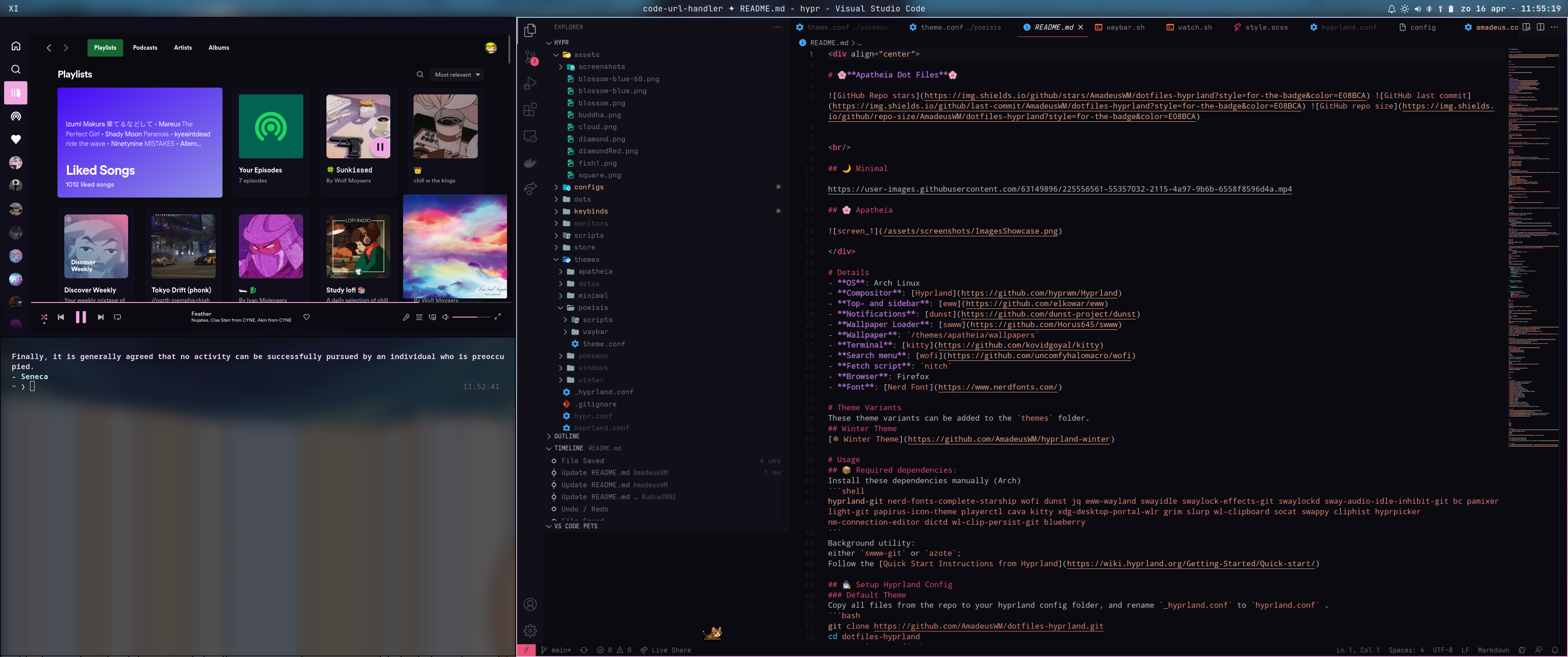Open Spotify search from sidebar
The height and width of the screenshot is (657, 1568).
click(x=16, y=69)
